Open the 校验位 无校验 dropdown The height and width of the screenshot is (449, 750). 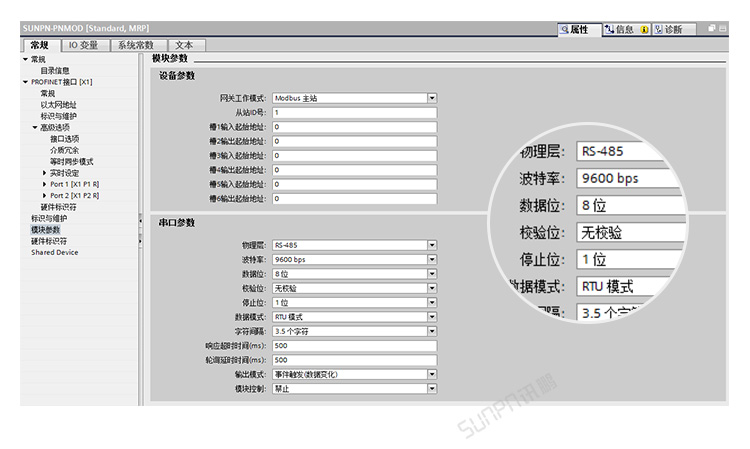(x=432, y=288)
